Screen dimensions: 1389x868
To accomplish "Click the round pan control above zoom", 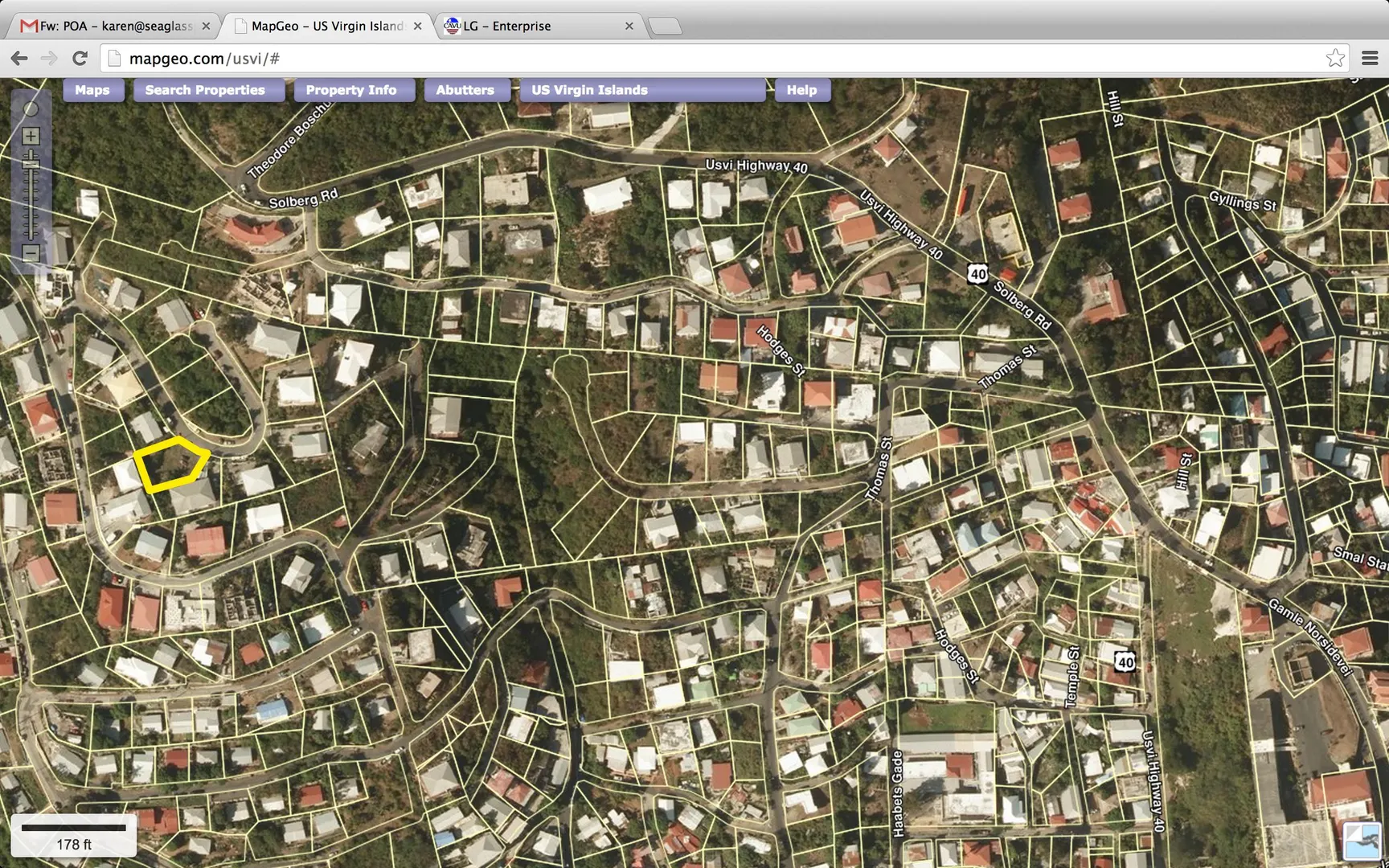I will [31, 109].
